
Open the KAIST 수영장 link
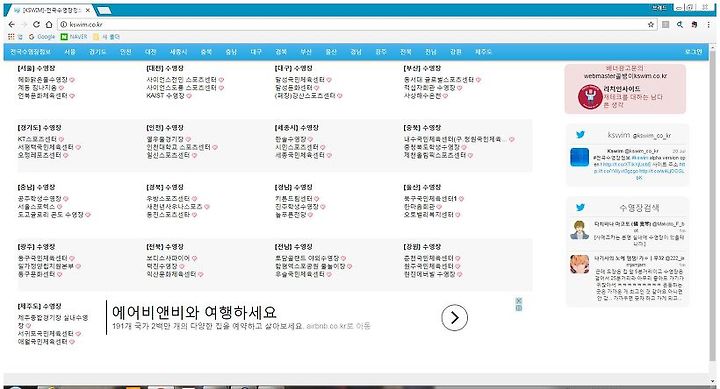165,96
